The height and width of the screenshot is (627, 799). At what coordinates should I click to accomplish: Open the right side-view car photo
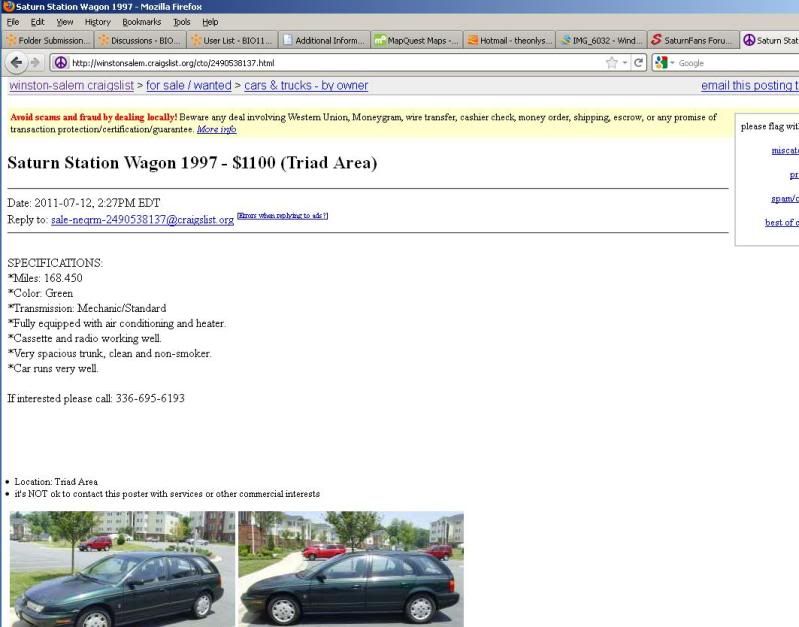click(x=351, y=569)
